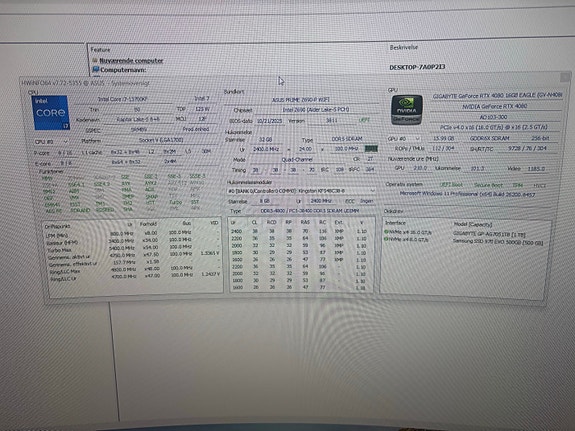Screen dimensions: 575x431
Task: Select the 2400 XMP memory timing row
Action: 299,231
